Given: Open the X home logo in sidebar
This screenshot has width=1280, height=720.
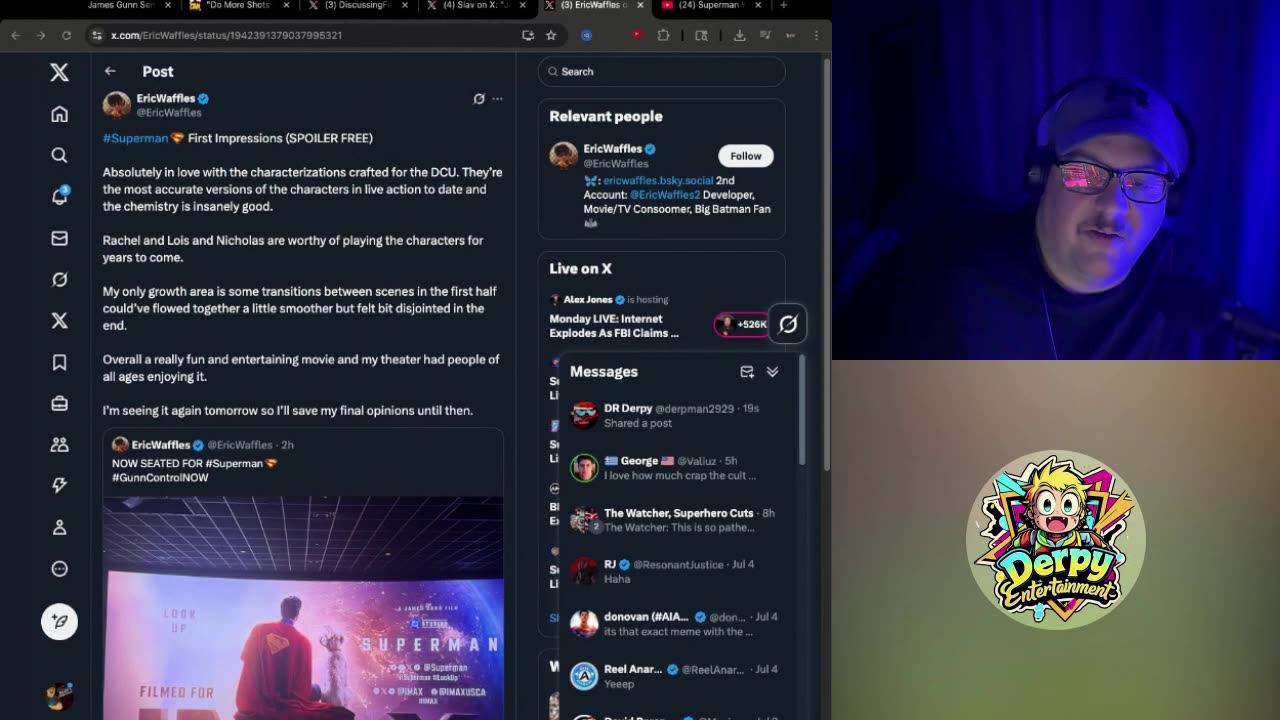Looking at the screenshot, I should (x=59, y=72).
